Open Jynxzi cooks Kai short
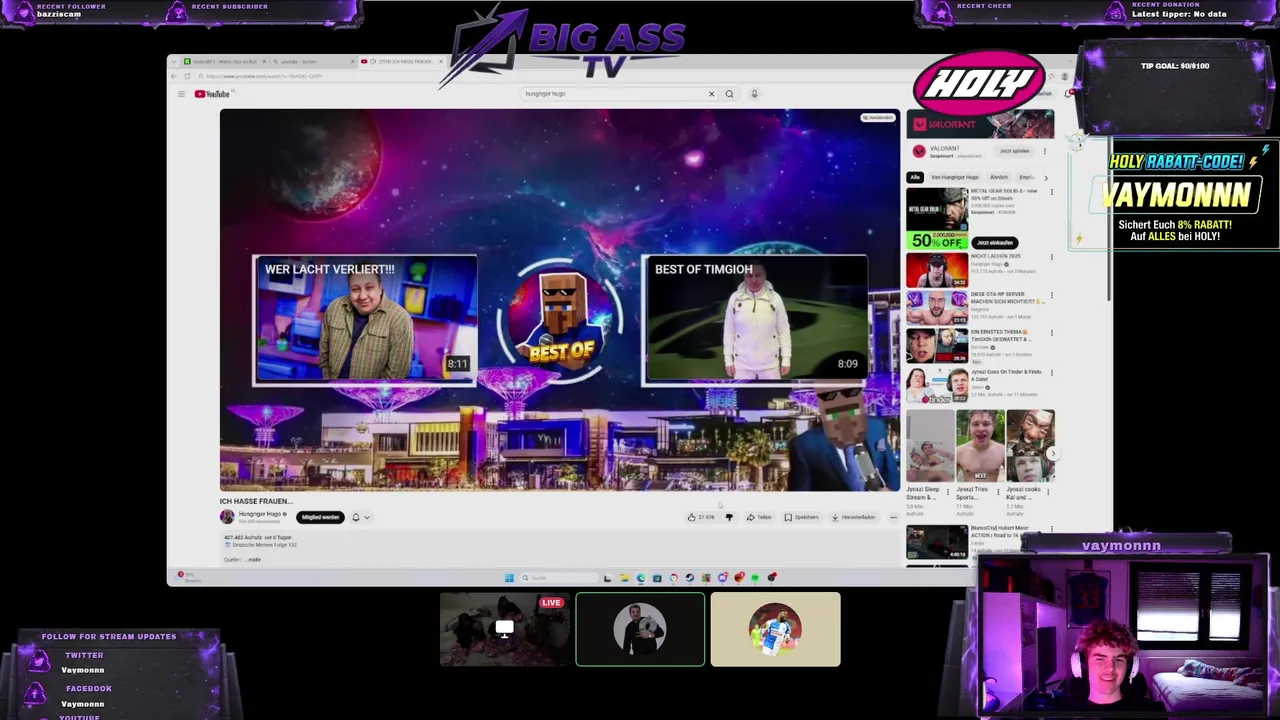1280x720 pixels. coord(1030,446)
